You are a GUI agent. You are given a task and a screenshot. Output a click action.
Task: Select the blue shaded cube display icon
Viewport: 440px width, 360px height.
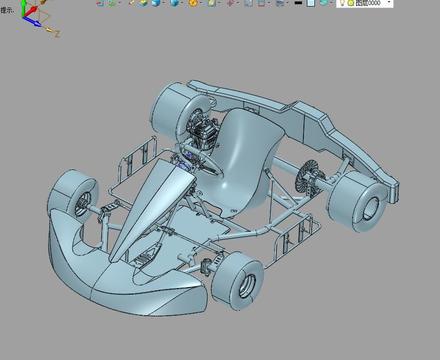tap(156, 3)
